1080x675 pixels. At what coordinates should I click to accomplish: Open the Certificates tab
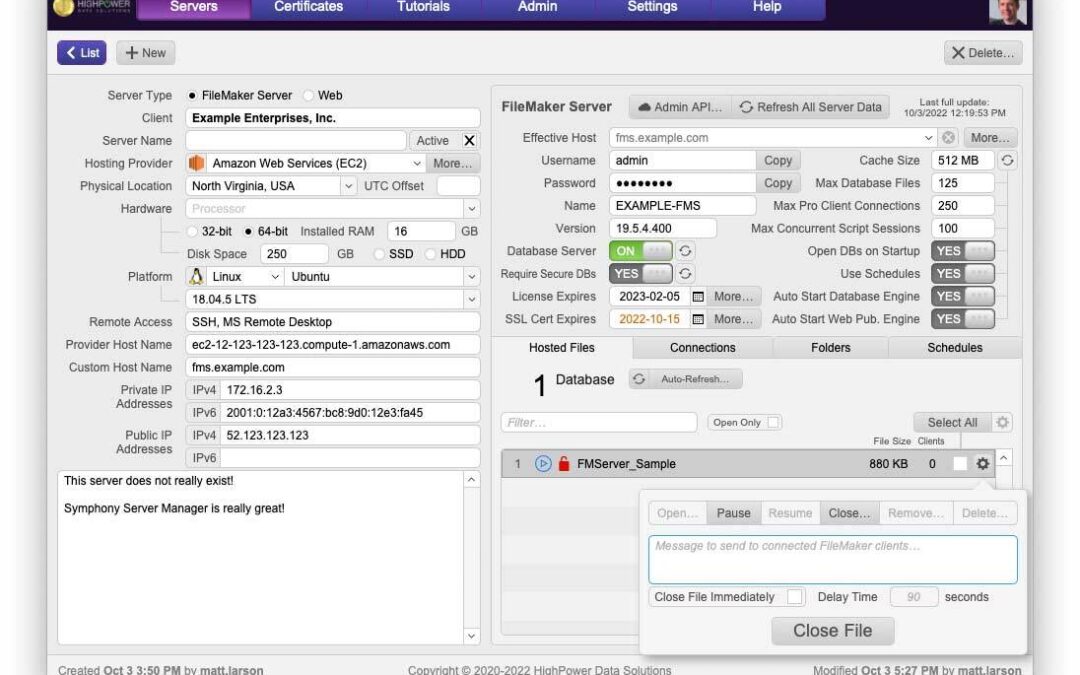pos(309,8)
